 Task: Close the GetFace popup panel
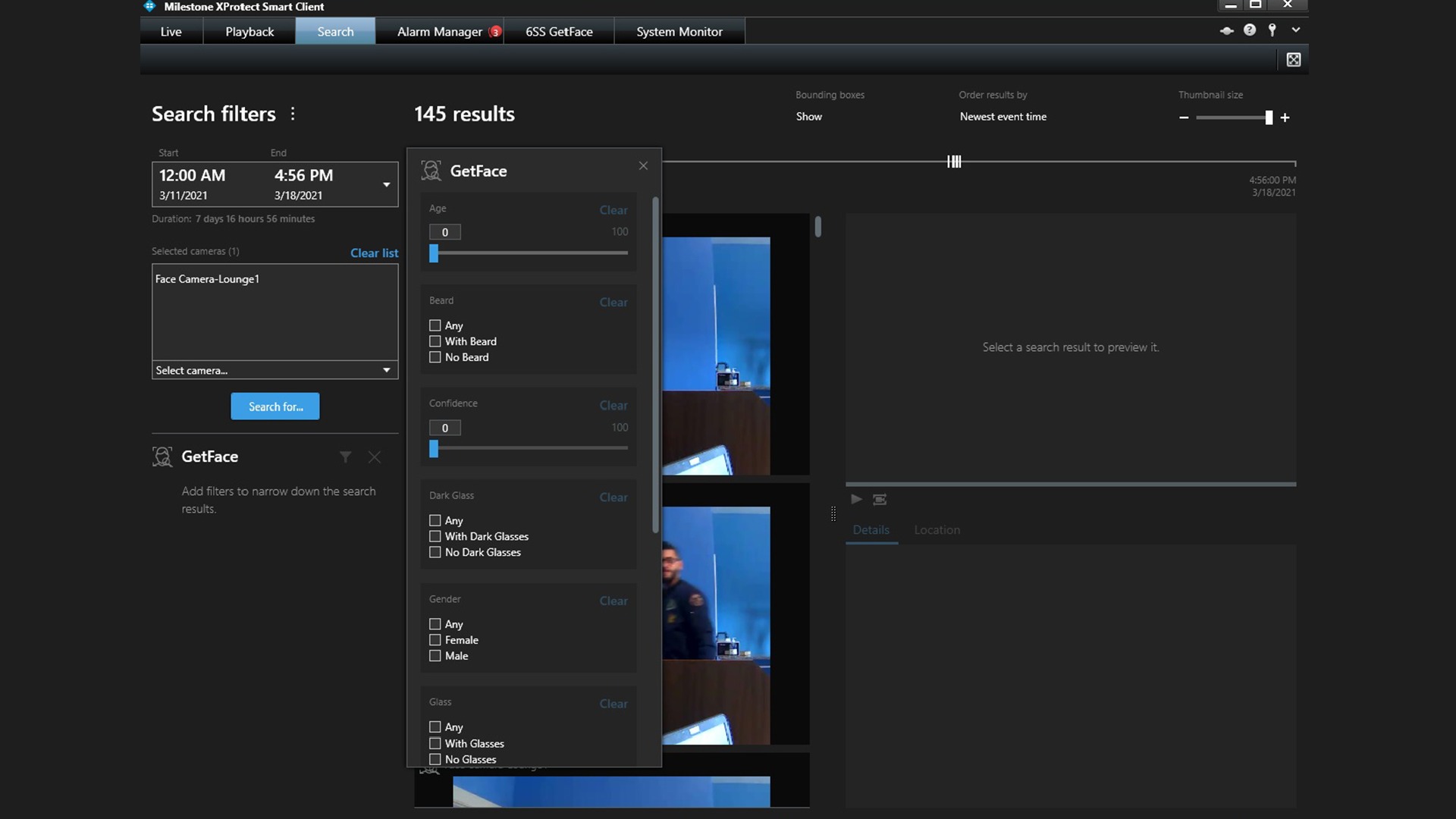click(643, 165)
